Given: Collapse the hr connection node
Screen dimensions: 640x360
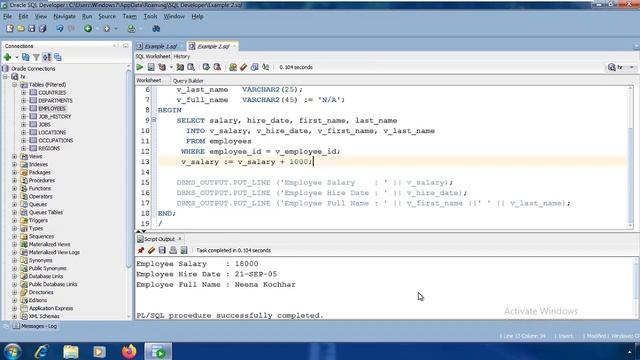Looking at the screenshot, I should tap(6, 77).
